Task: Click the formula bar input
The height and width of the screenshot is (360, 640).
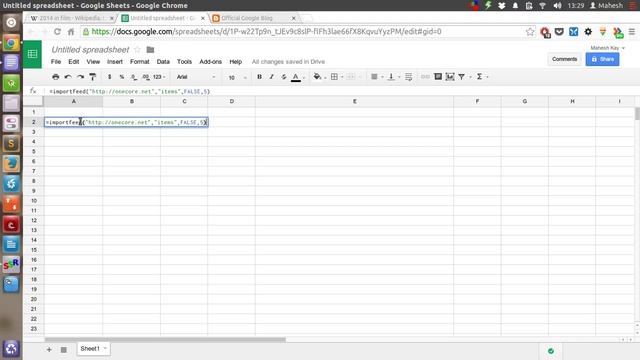Action: click(339, 91)
